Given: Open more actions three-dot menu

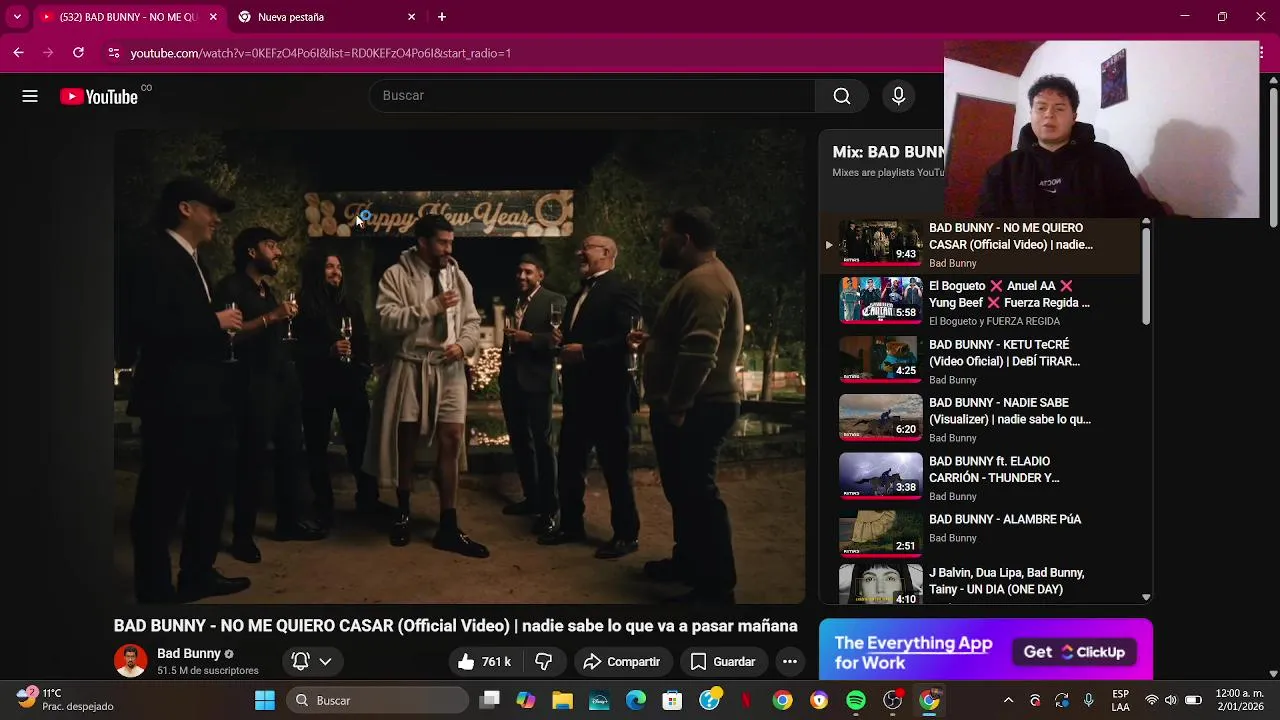Looking at the screenshot, I should 789,662.
